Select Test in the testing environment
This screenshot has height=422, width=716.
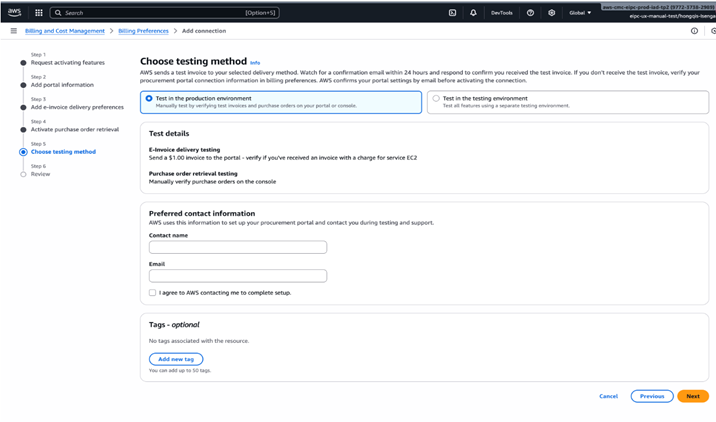(x=436, y=99)
